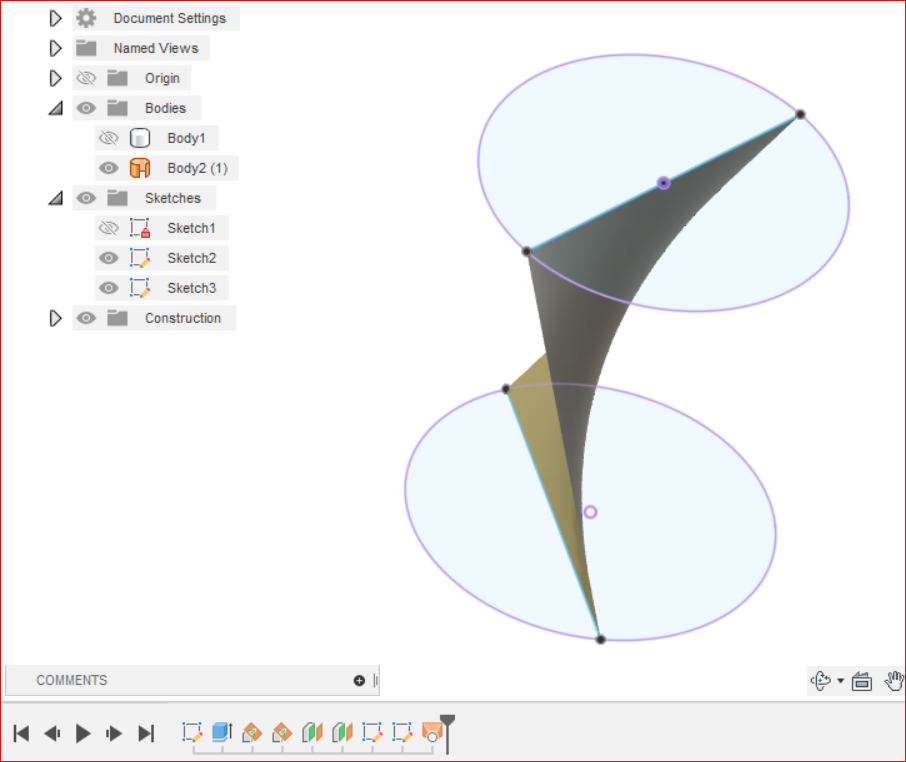This screenshot has height=762, width=906.
Task: Select the orange Loft feature in the timeline
Action: (x=432, y=733)
